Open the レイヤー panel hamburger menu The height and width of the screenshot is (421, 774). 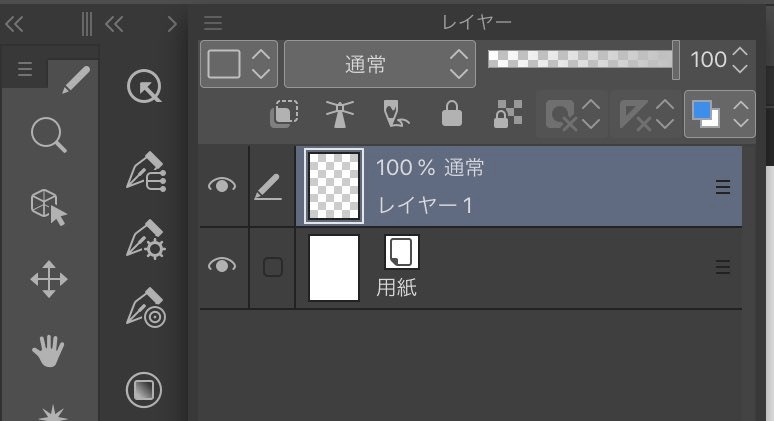click(212, 23)
